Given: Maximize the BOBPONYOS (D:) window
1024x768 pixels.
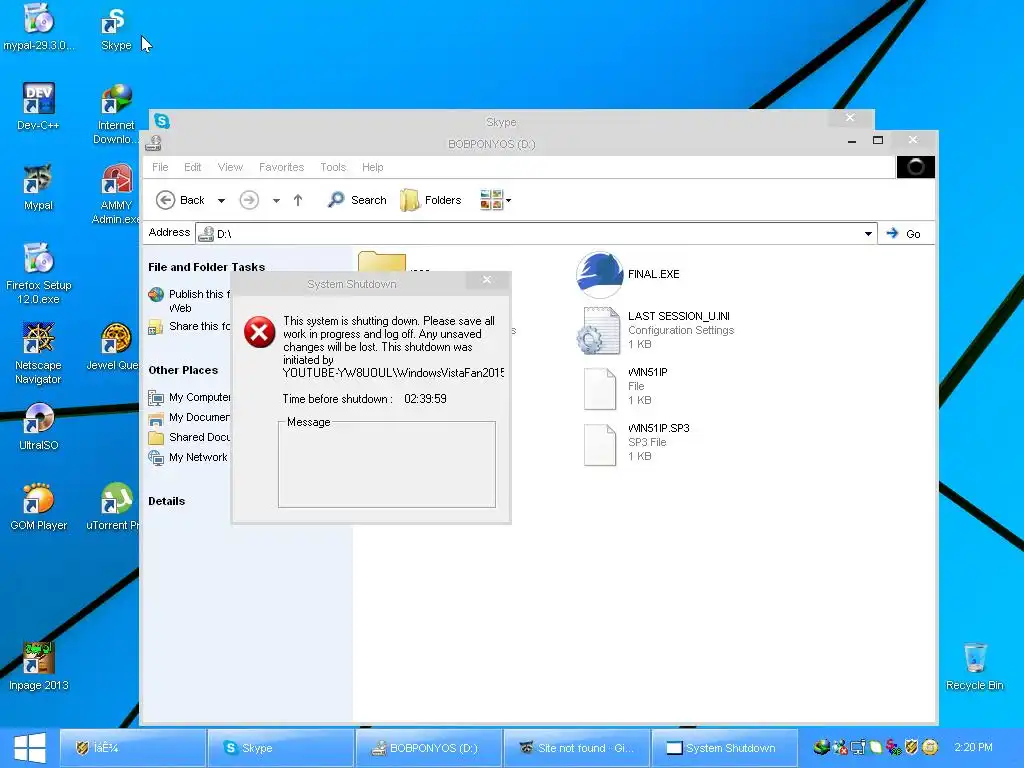Looking at the screenshot, I should click(x=878, y=140).
